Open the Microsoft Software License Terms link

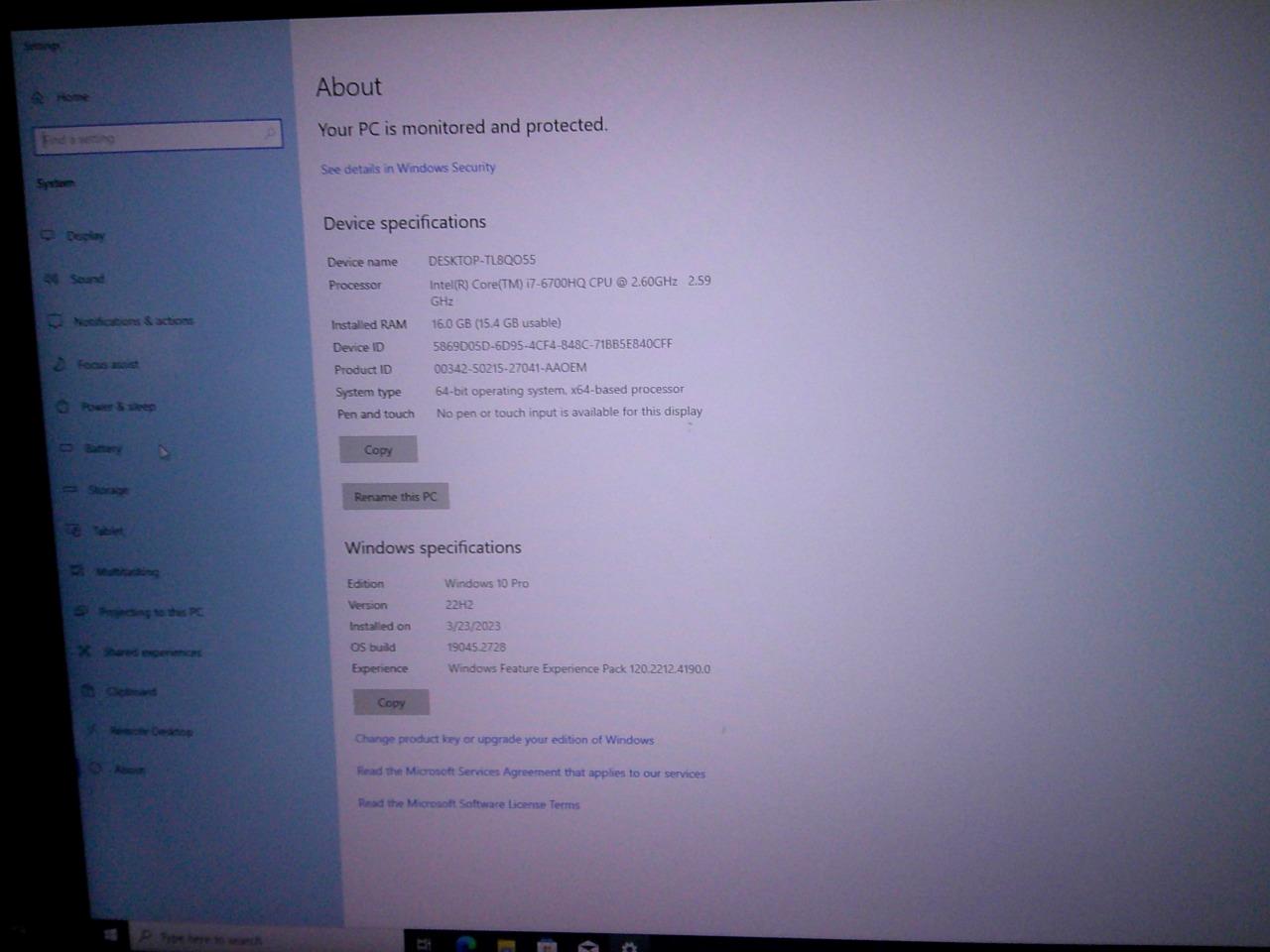[x=468, y=804]
